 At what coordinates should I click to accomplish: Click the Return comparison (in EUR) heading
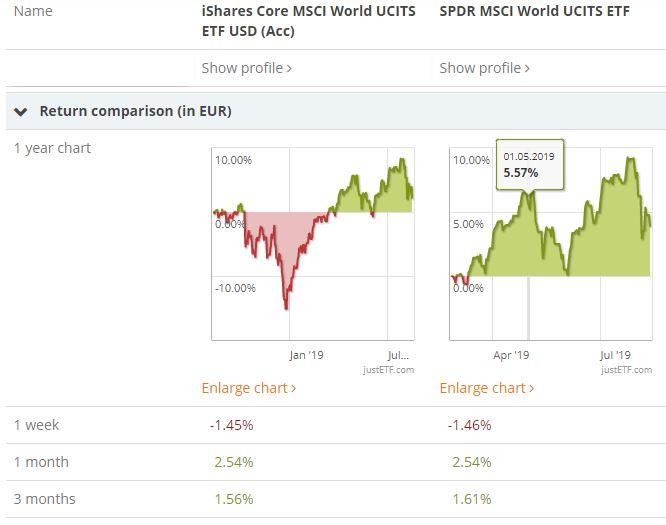135,111
